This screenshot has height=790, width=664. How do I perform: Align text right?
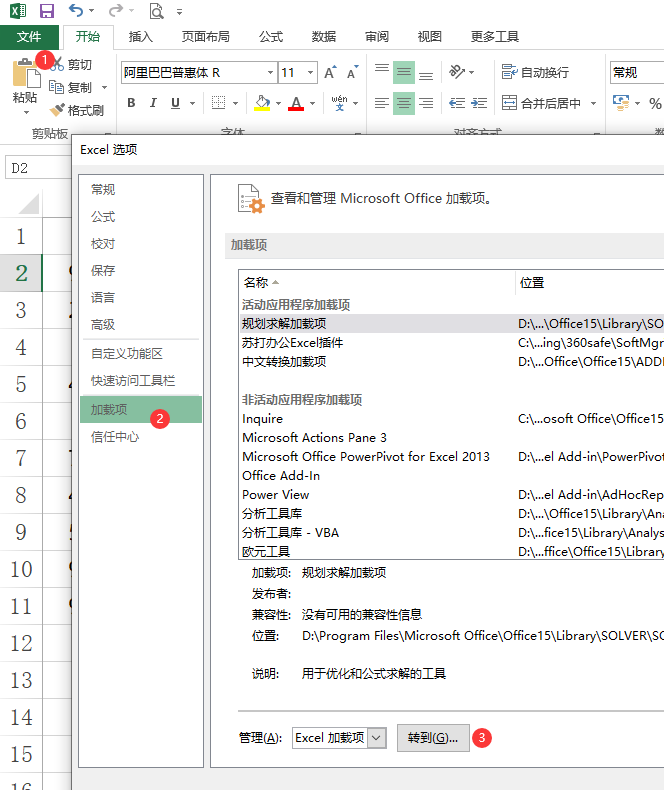426,103
